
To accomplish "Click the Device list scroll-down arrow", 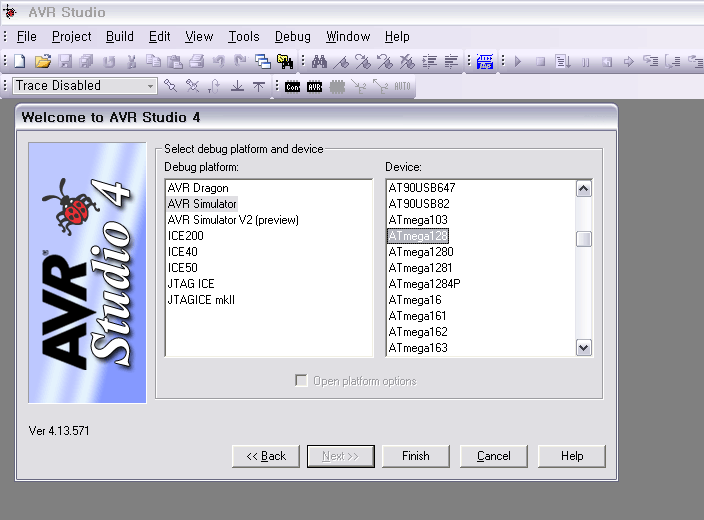I will (x=584, y=348).
